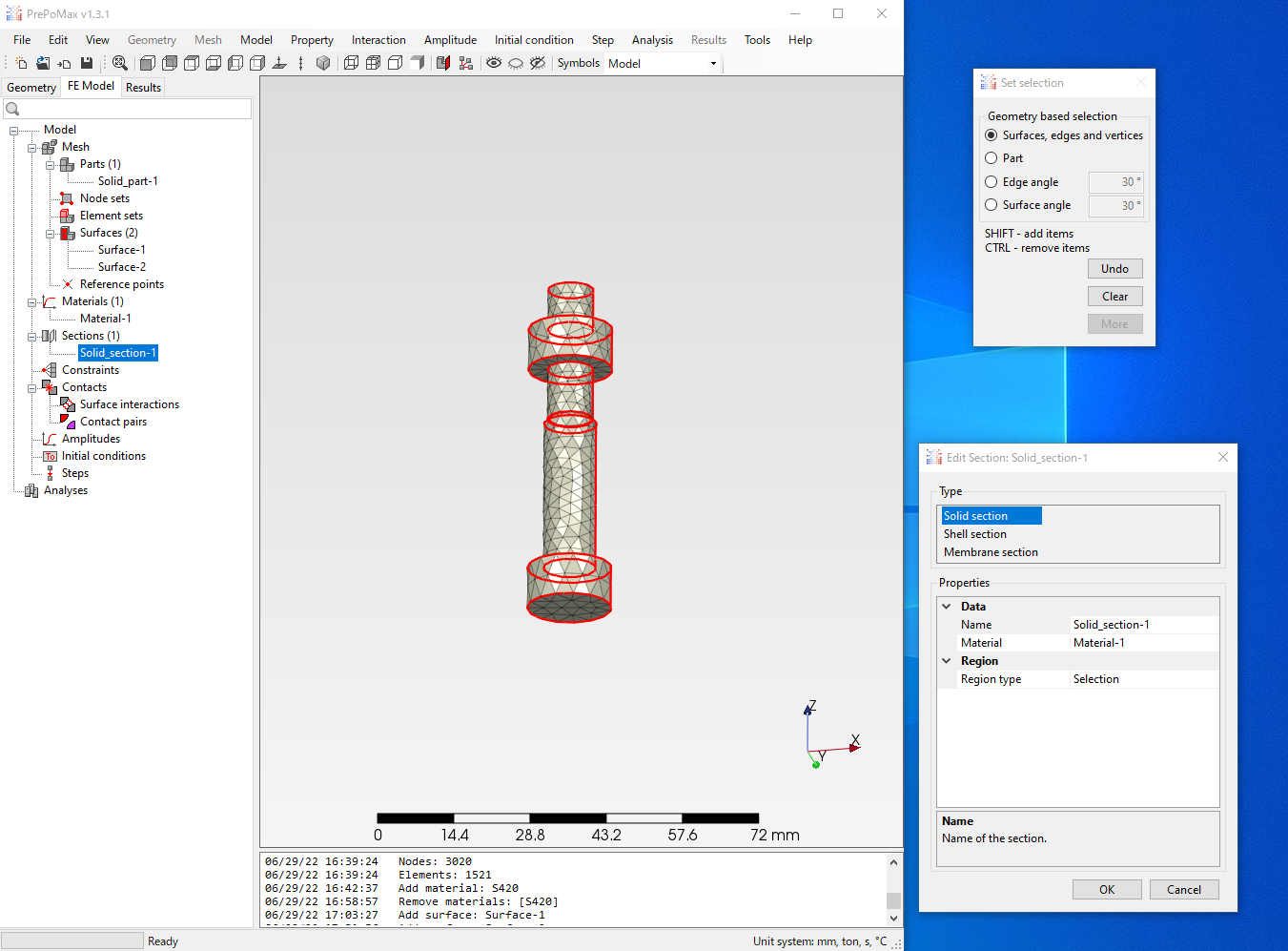Click the New model toolbar icon
Image resolution: width=1288 pixels, height=951 pixels.
[x=21, y=63]
